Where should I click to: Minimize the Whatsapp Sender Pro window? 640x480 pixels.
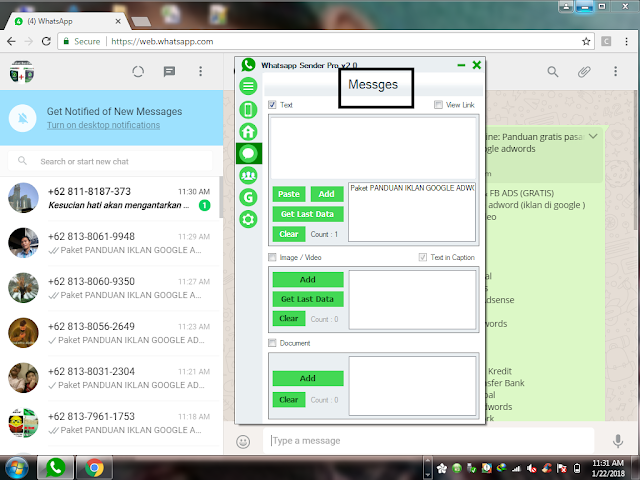pos(461,65)
